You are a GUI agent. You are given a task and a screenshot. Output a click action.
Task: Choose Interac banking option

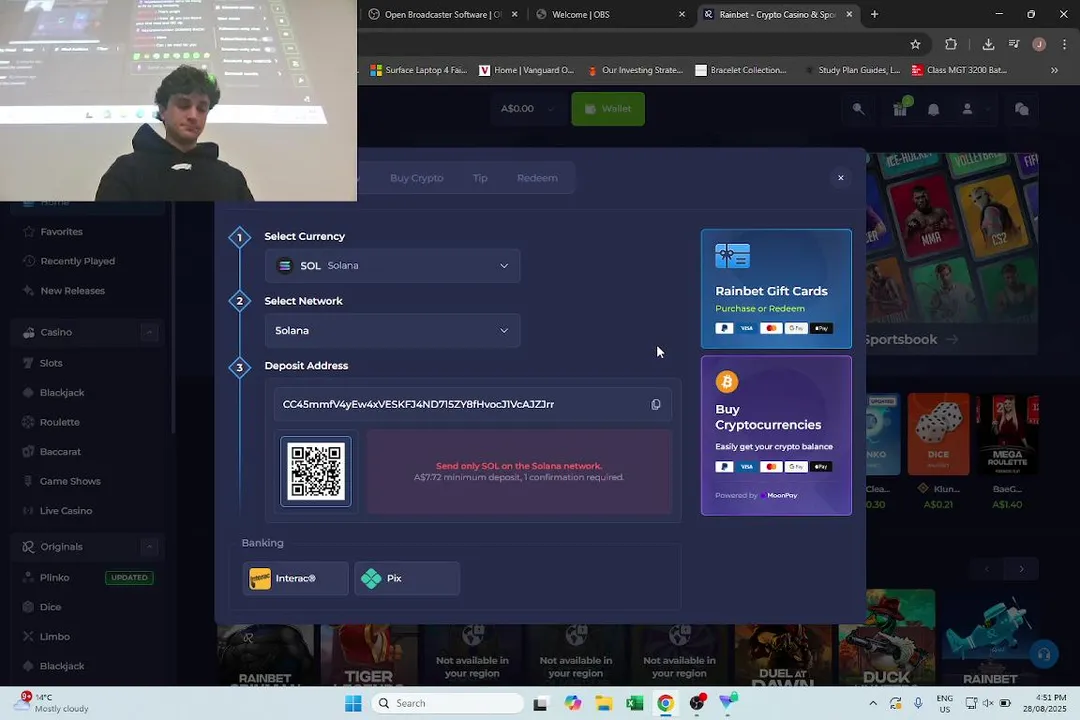[295, 578]
